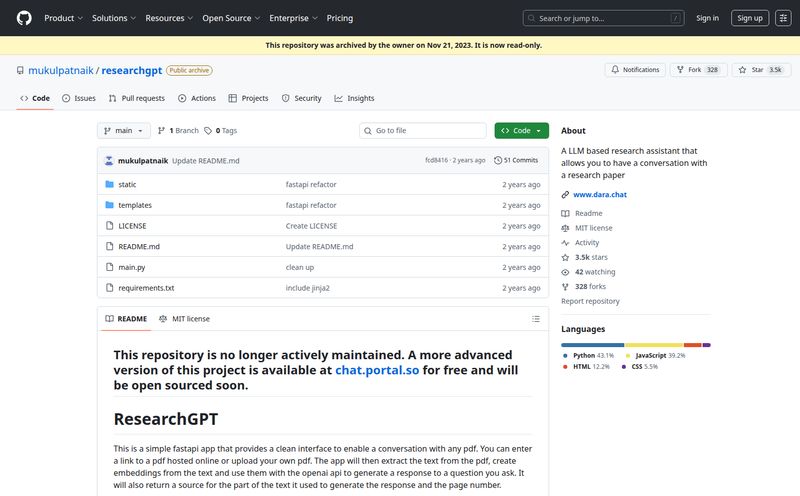
Task: Click the CSS 5.5% language link
Action: point(640,367)
